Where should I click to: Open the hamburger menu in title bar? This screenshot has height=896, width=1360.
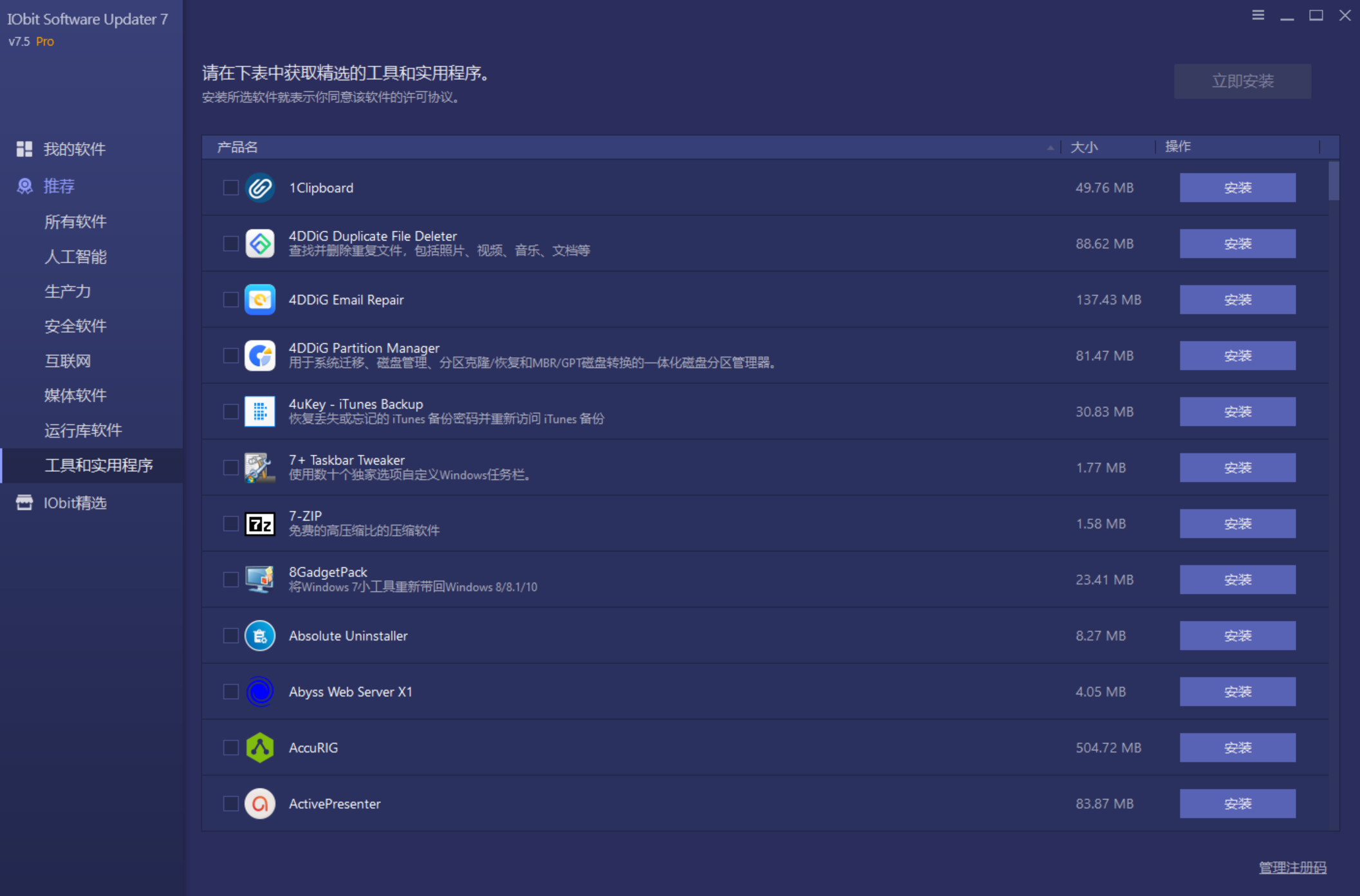[1258, 15]
